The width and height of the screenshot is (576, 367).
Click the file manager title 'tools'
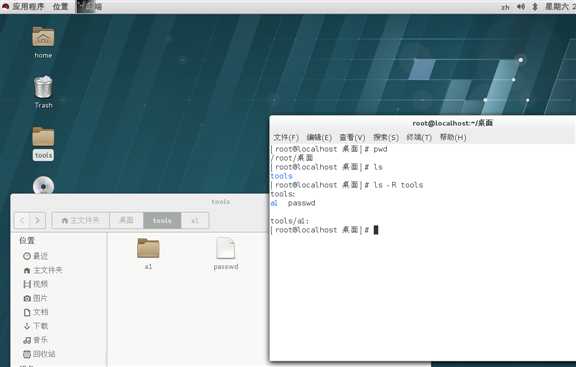tap(220, 202)
